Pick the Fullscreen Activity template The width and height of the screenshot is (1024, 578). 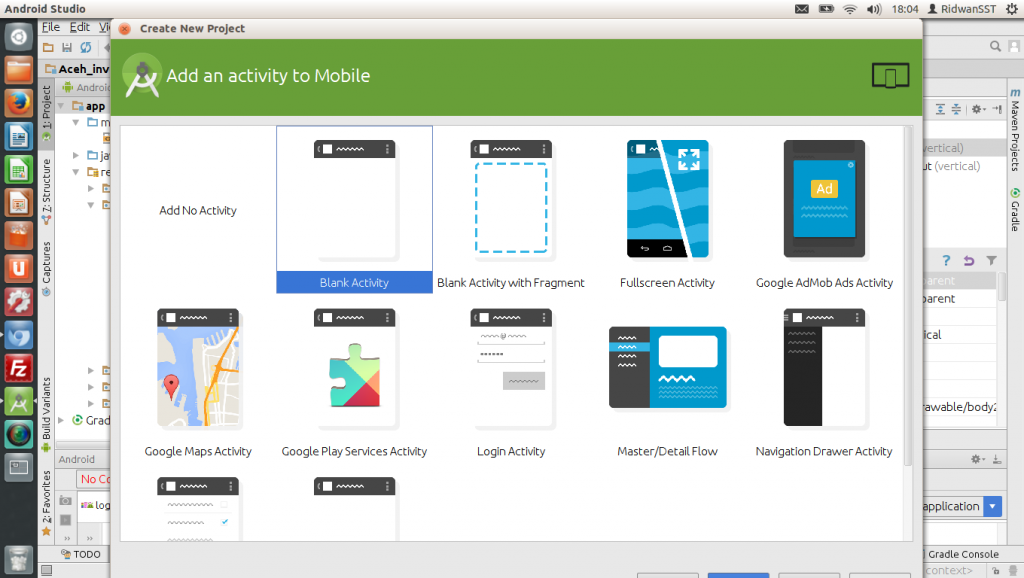667,209
